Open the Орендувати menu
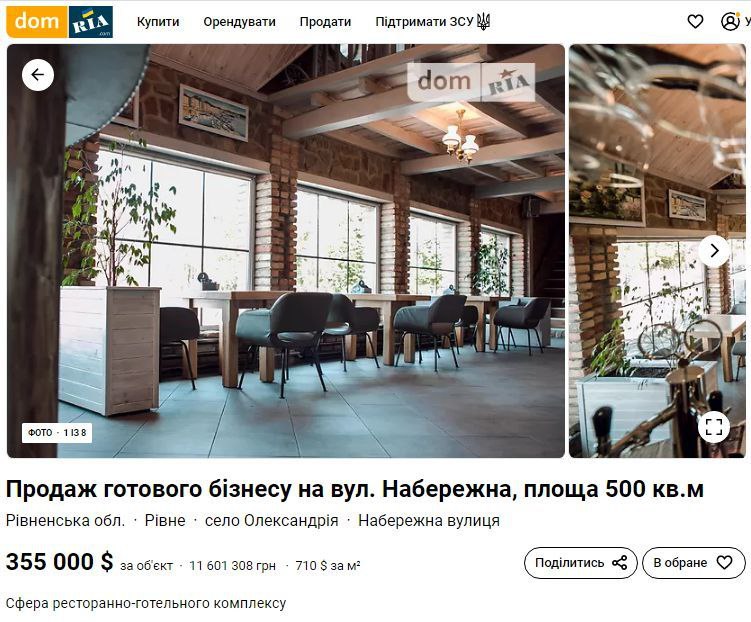 239,22
